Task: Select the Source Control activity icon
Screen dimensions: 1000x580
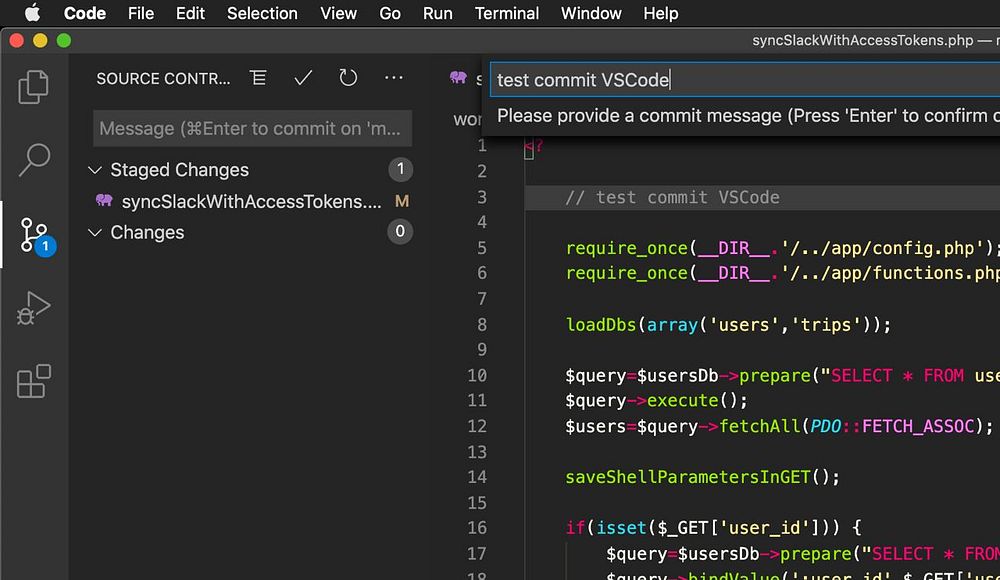Action: click(x=34, y=234)
